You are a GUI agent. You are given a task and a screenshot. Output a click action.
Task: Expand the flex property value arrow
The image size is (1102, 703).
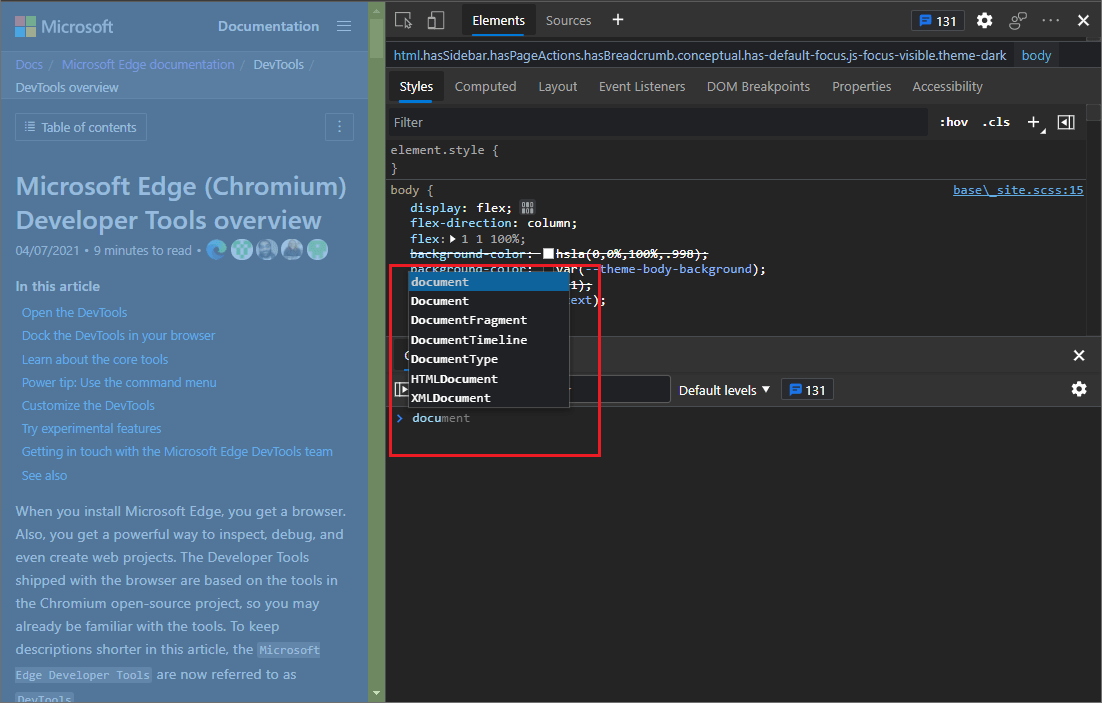450,238
